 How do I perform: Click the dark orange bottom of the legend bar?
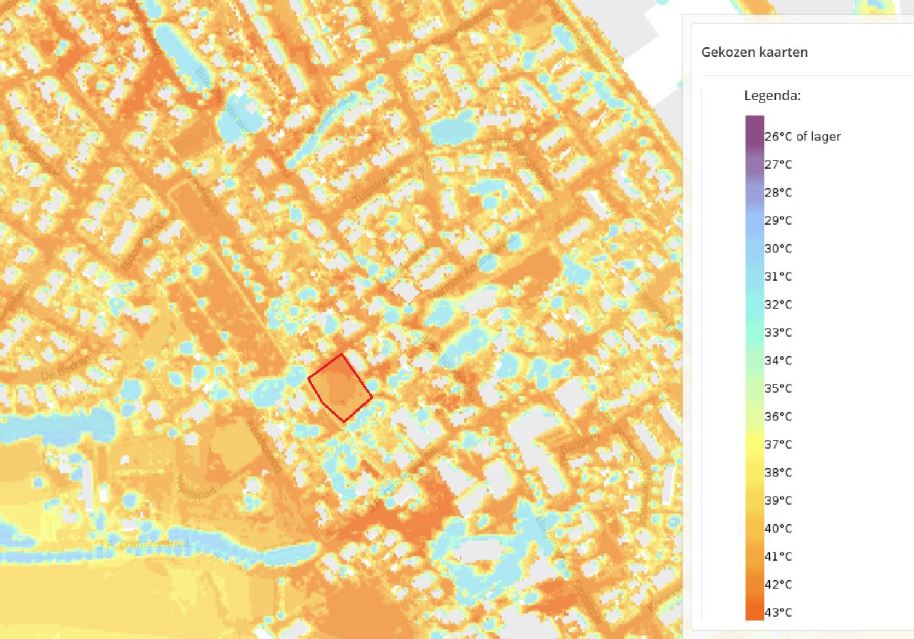click(x=754, y=612)
